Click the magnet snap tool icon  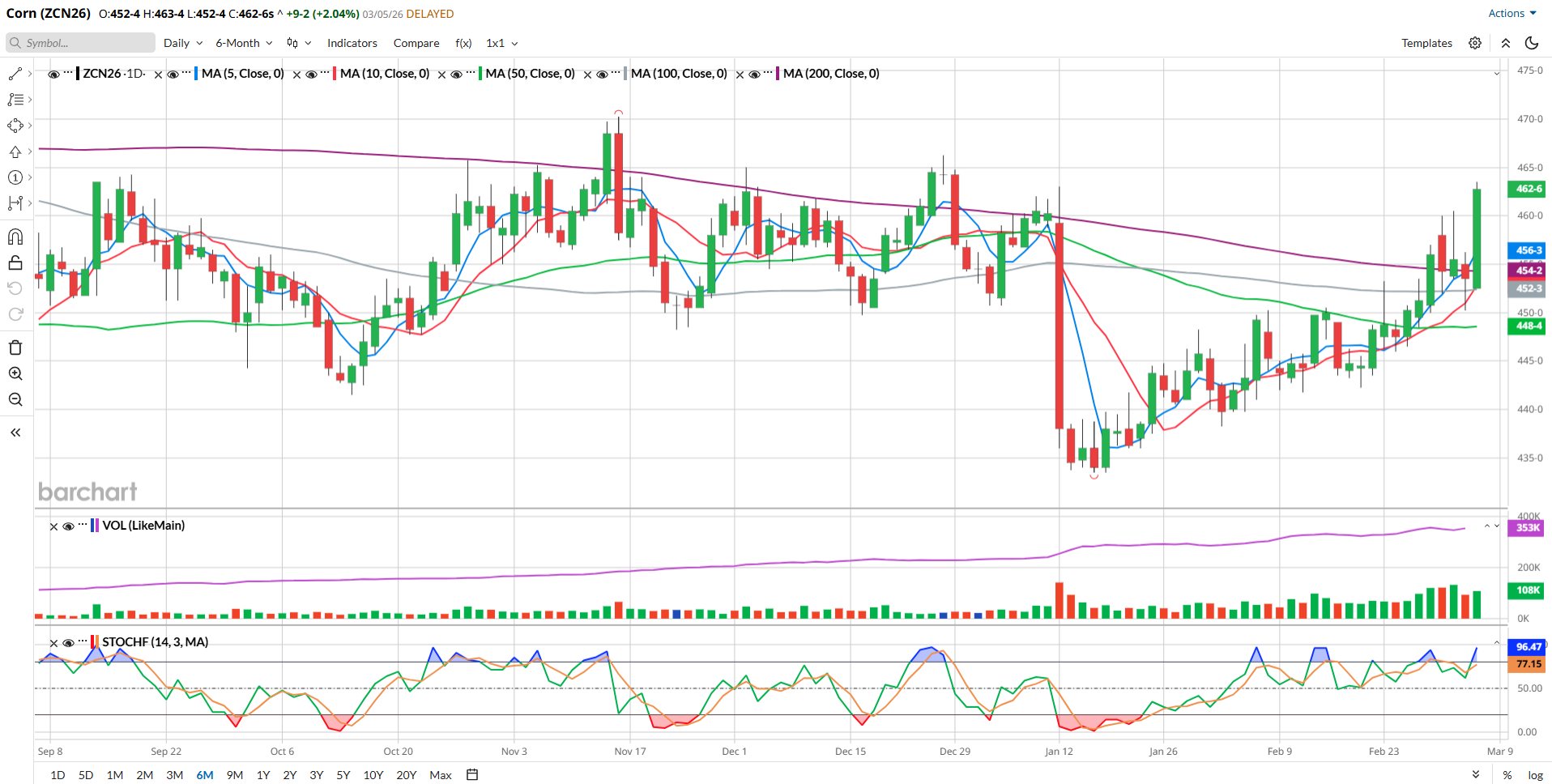[15, 237]
